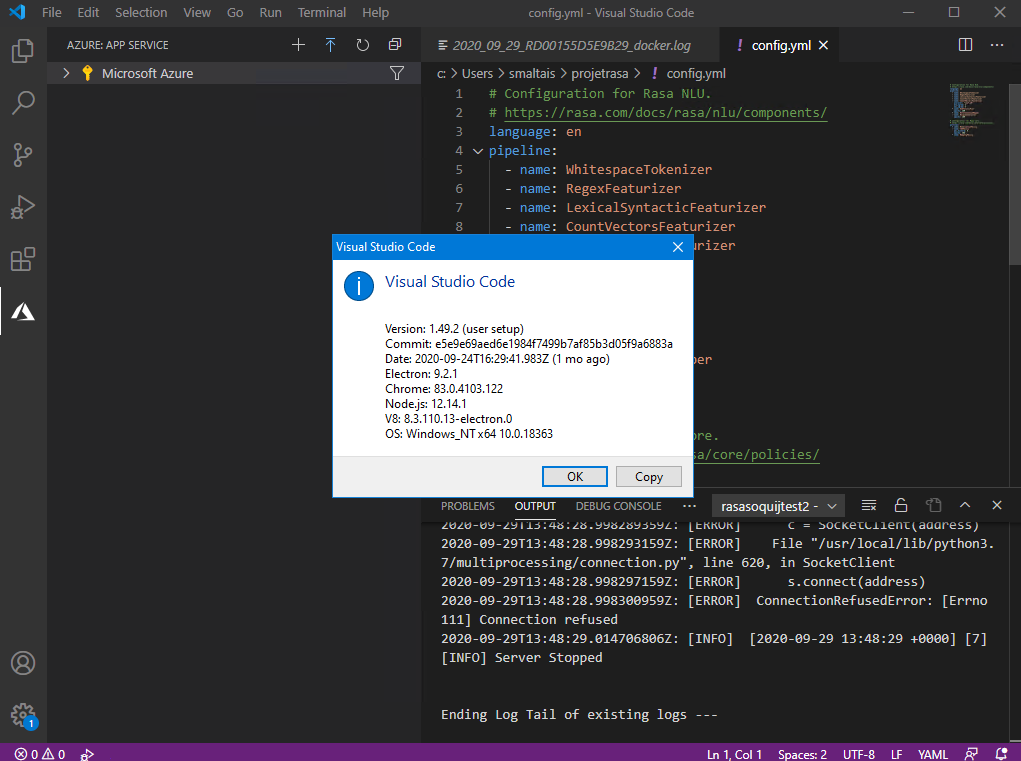Open the Extensions view
Image resolution: width=1021 pixels, height=761 pixels.
[23, 260]
